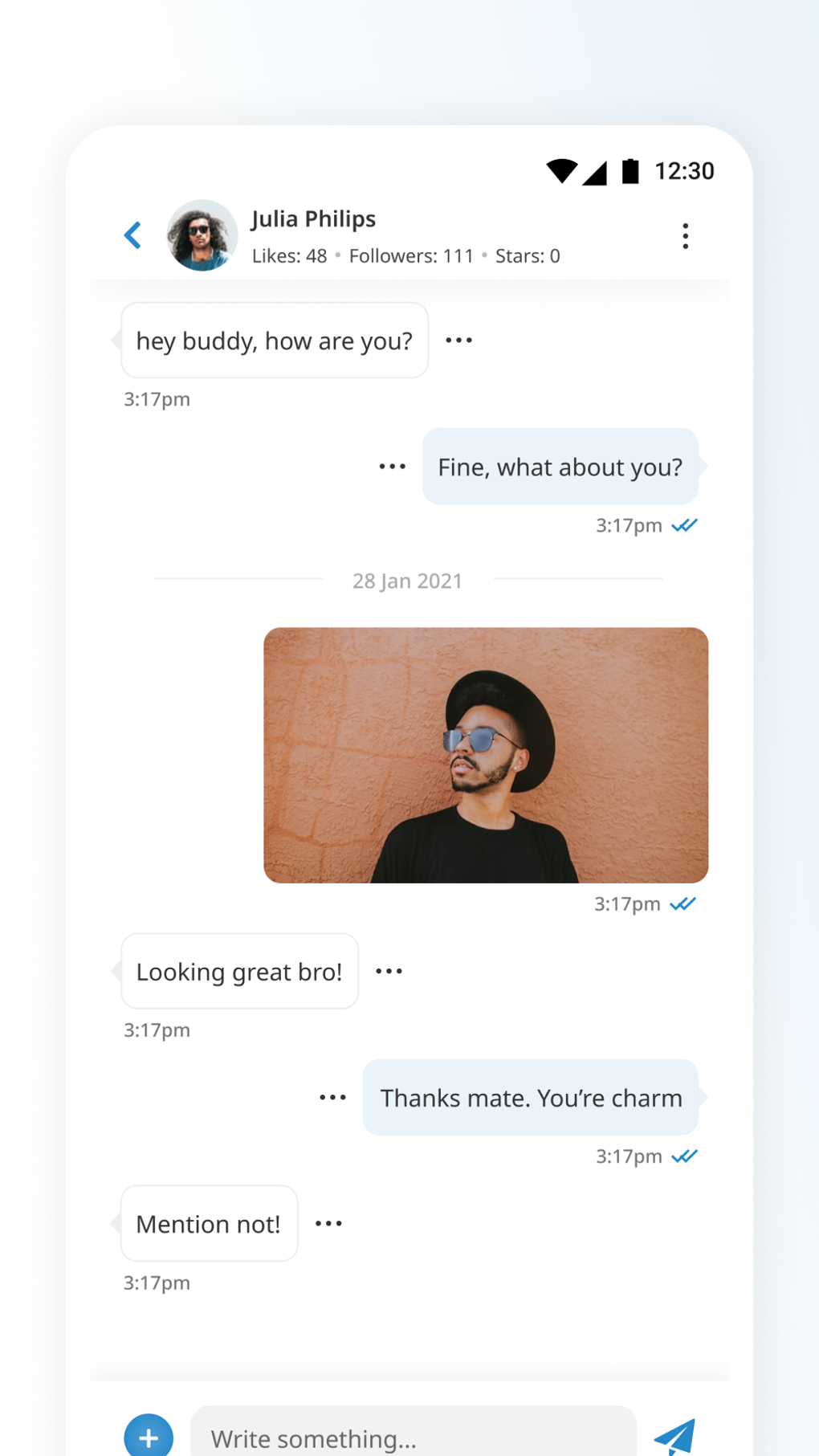Image resolution: width=819 pixels, height=1456 pixels.
Task: Select the "Mention not!" message bubble
Action: 209,1224
